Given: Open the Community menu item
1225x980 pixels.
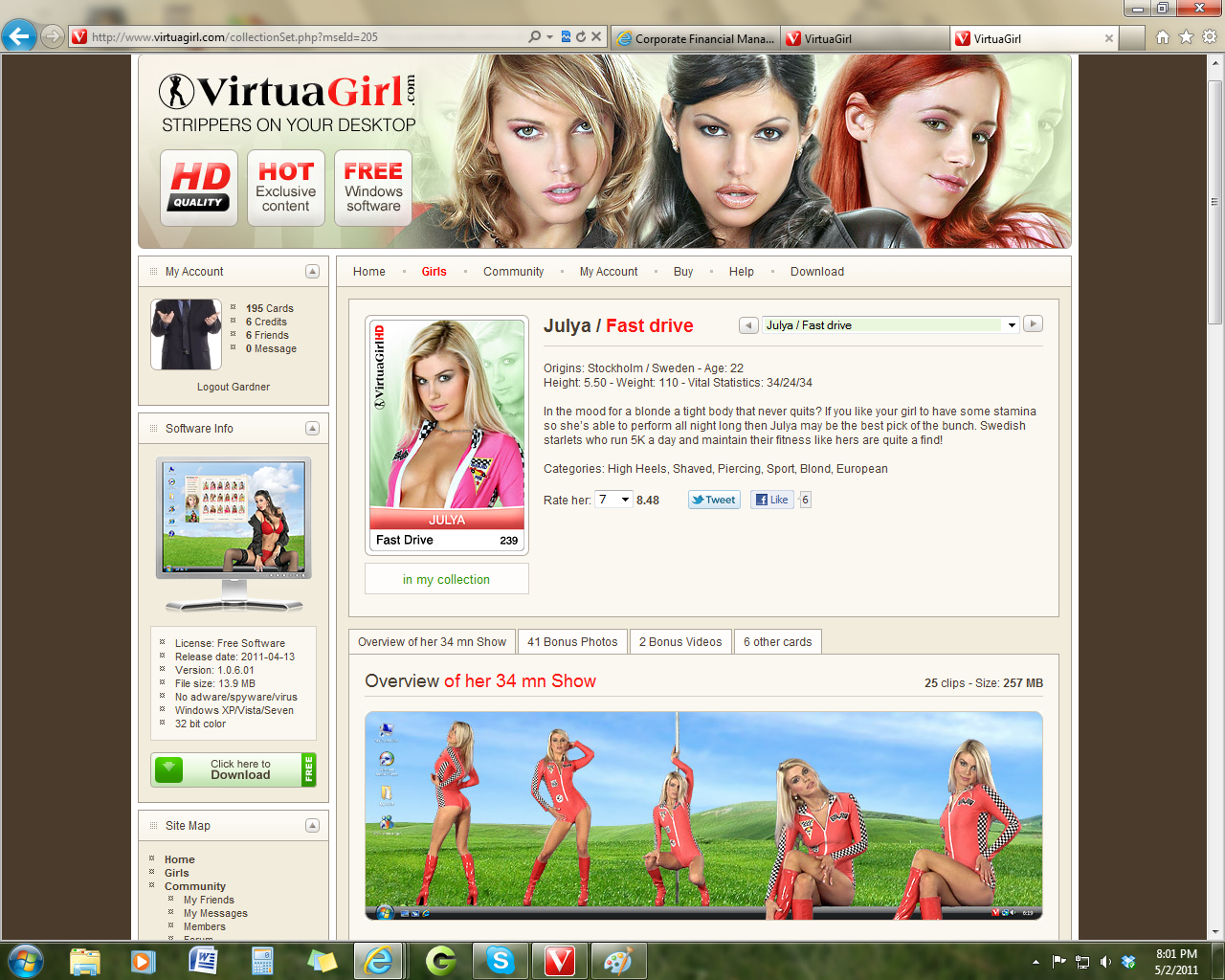Looking at the screenshot, I should pos(513,272).
